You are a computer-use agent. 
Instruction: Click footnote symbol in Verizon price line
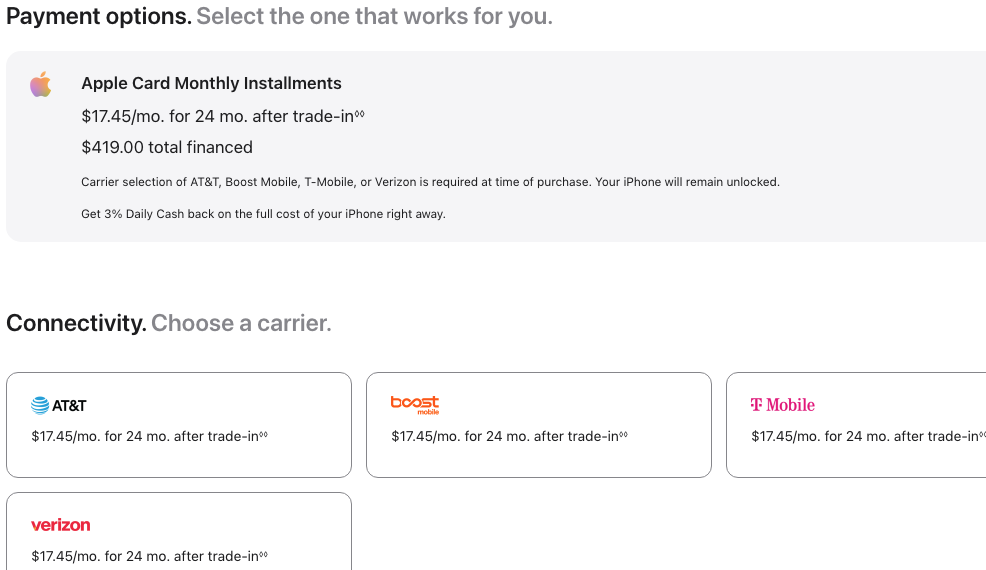[264, 555]
